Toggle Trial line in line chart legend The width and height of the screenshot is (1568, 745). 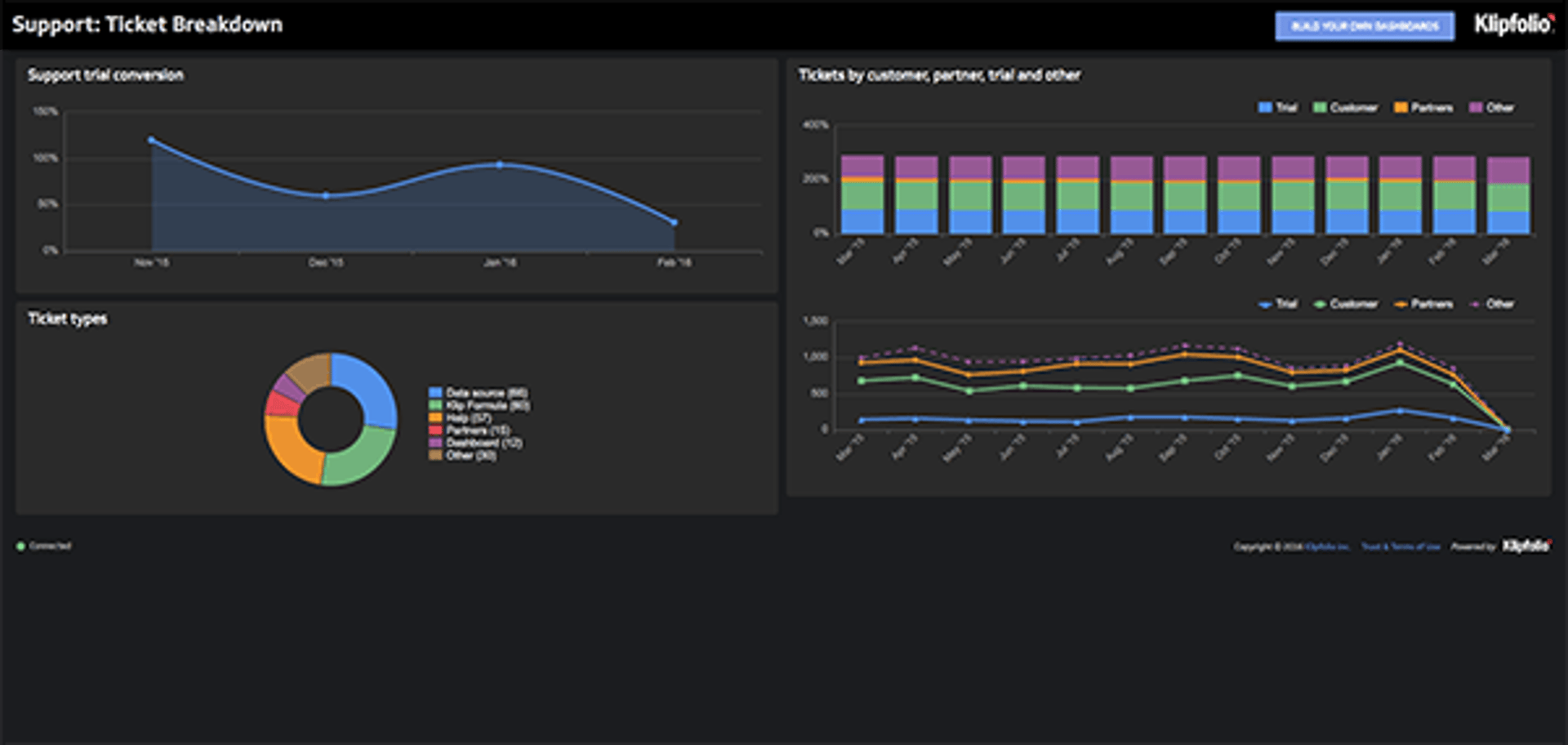coord(1277,304)
